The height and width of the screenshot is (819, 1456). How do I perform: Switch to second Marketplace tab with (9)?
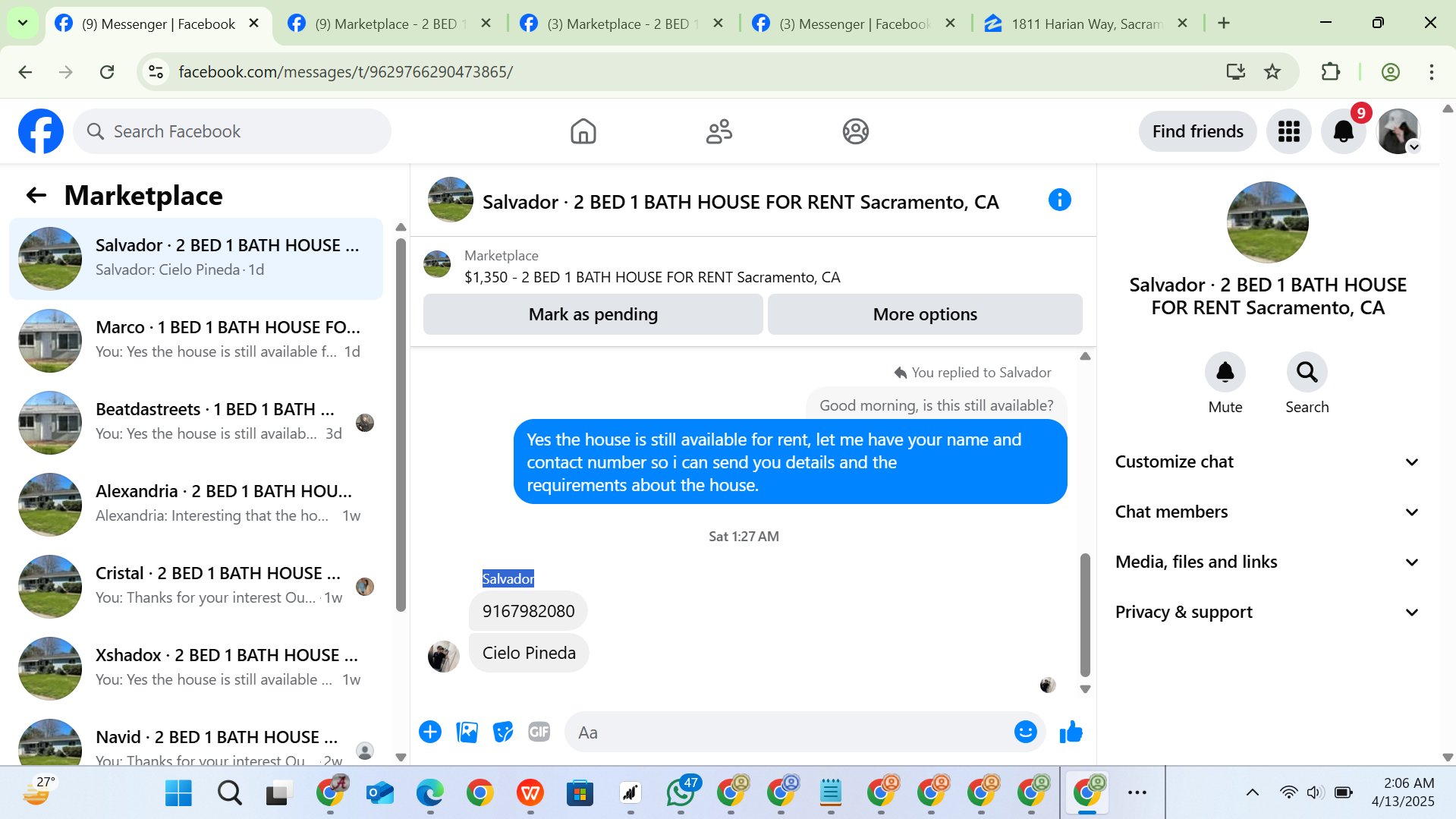(x=390, y=24)
